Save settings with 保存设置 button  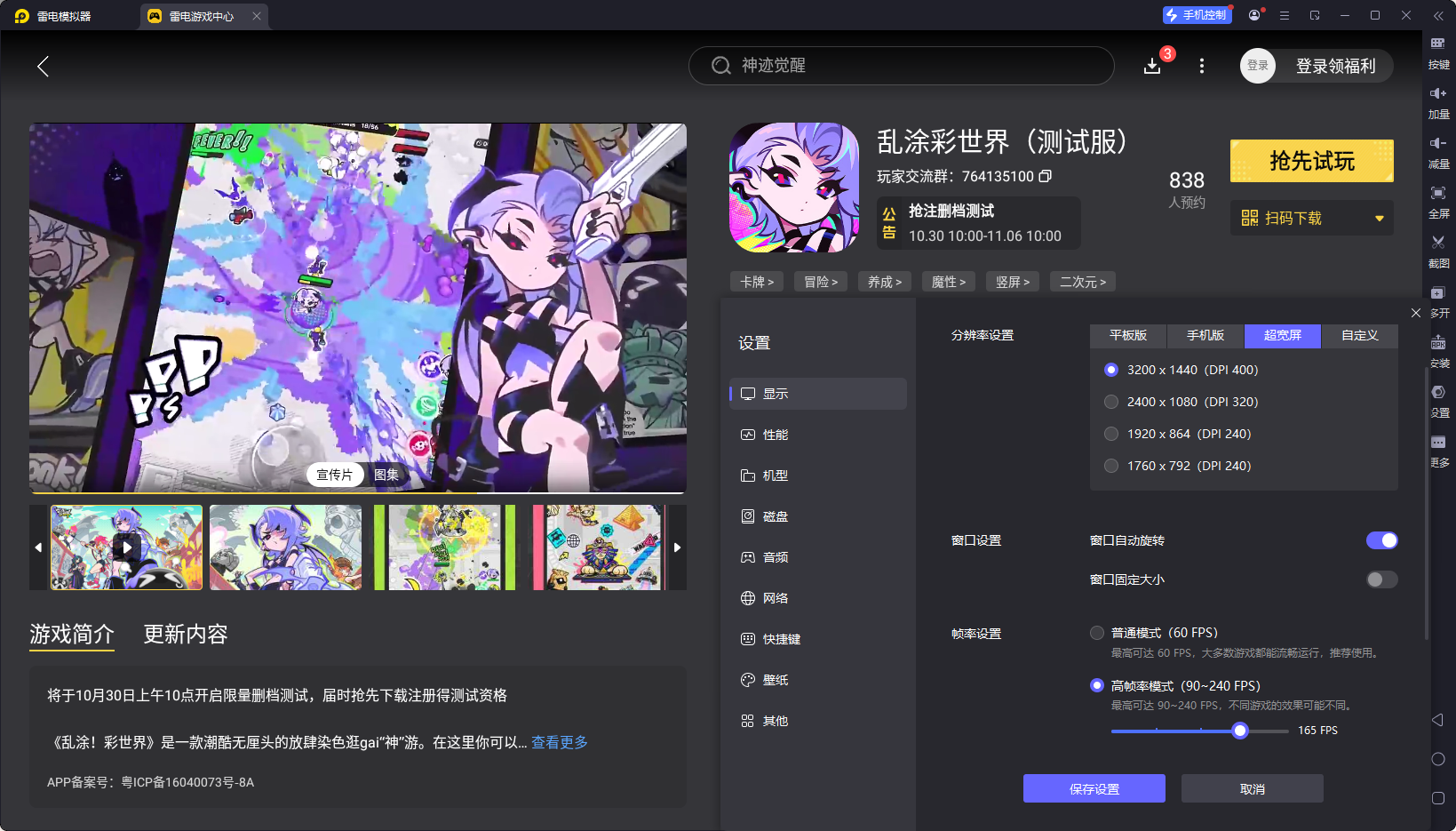click(1094, 788)
